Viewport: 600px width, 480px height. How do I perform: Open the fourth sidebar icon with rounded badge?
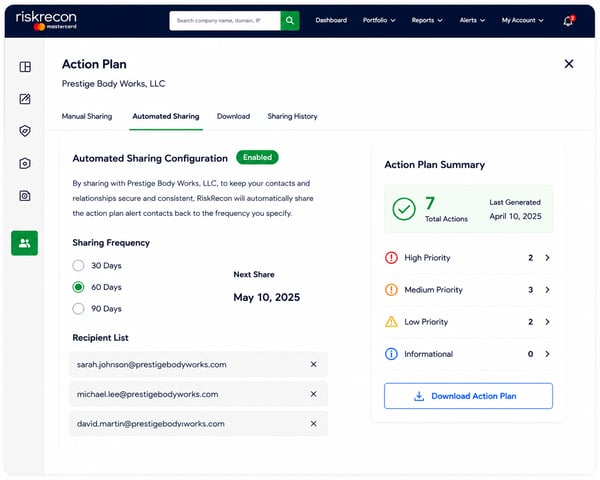point(25,163)
